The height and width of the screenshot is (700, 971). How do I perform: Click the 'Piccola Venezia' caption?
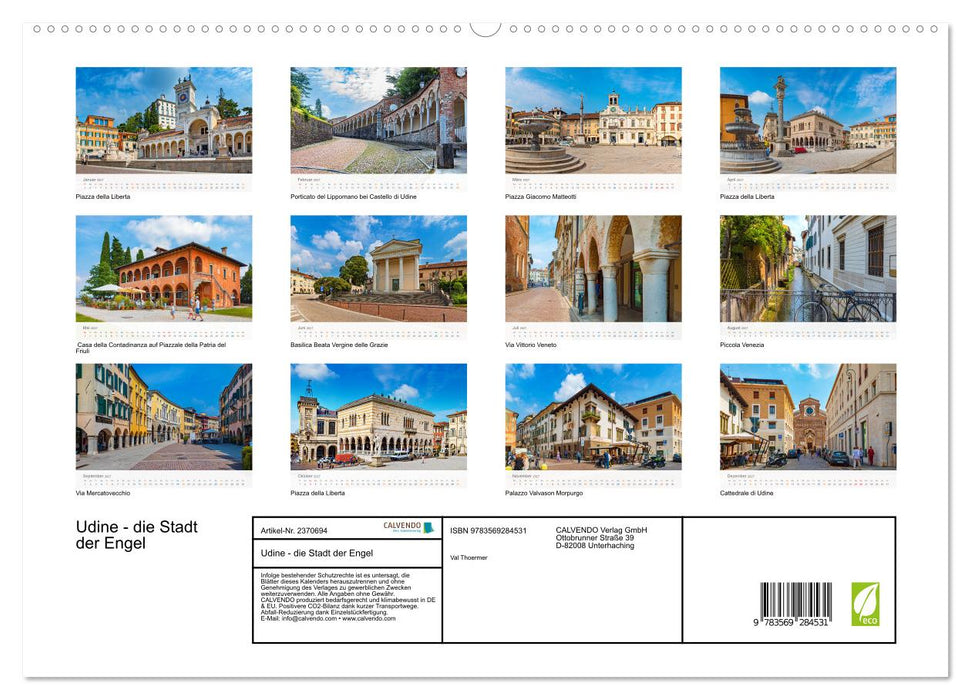click(x=742, y=344)
